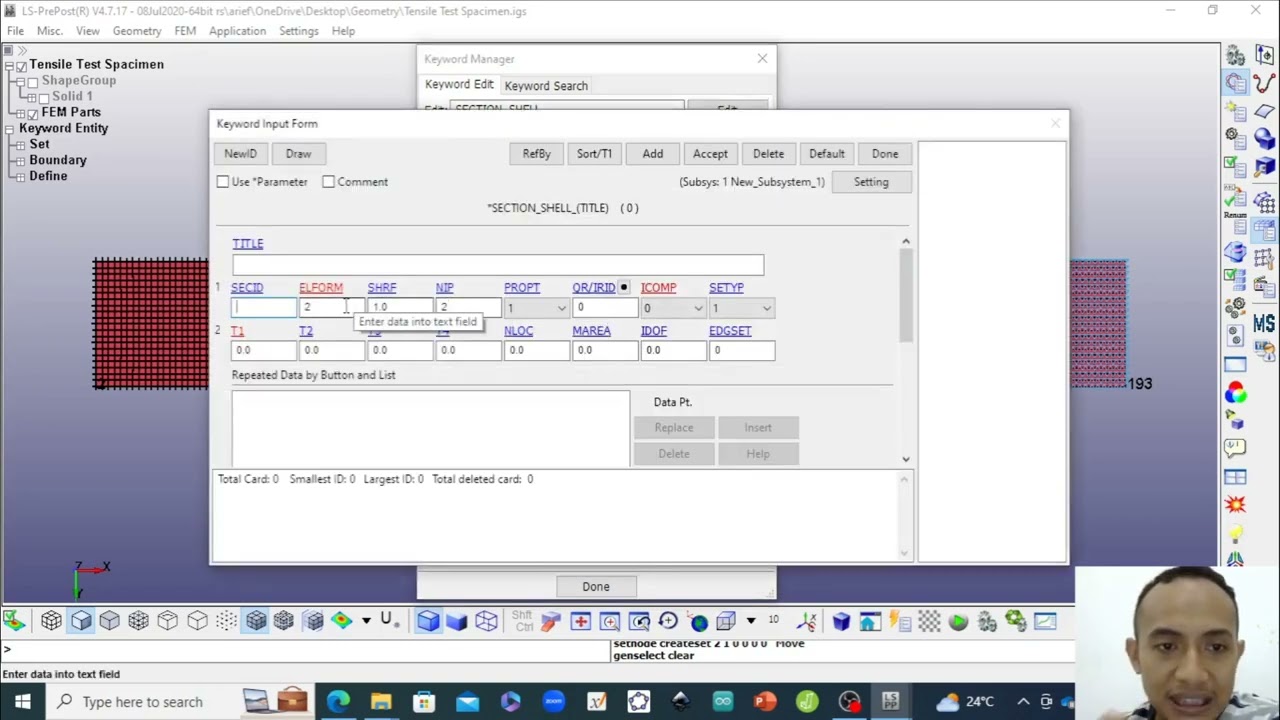1280x720 pixels.
Task: Click the Shft Ctrl indicator icon
Action: click(522, 622)
